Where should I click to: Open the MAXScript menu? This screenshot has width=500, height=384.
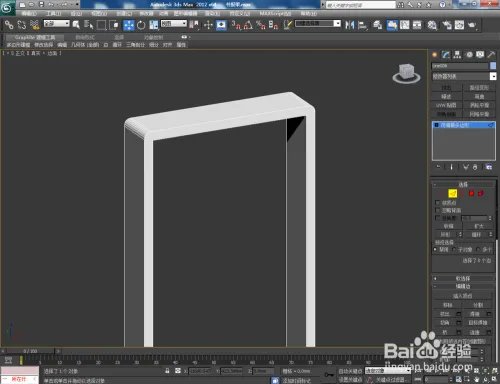point(275,13)
